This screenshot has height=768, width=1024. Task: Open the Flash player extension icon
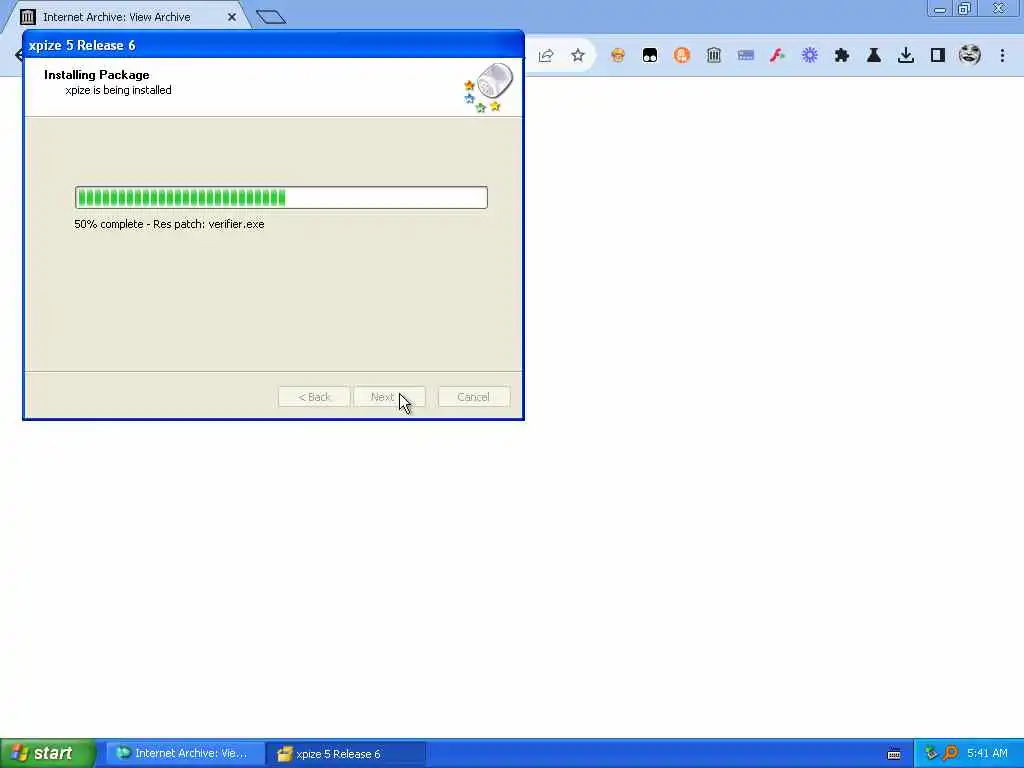click(x=777, y=56)
